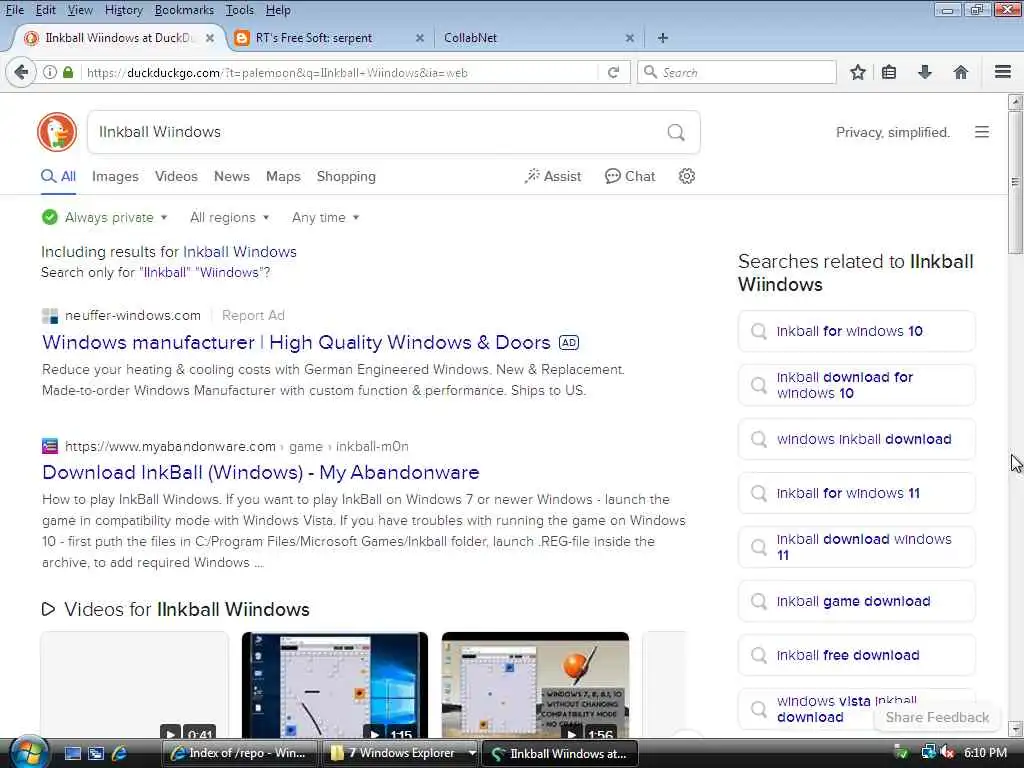Select the Maps search category
The height and width of the screenshot is (768, 1024).
tap(283, 176)
